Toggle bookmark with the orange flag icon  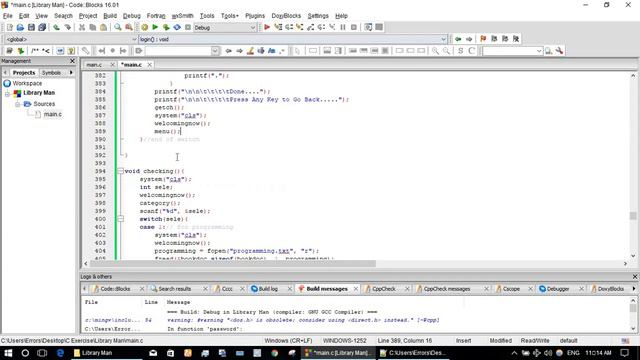pyautogui.click(x=483, y=39)
